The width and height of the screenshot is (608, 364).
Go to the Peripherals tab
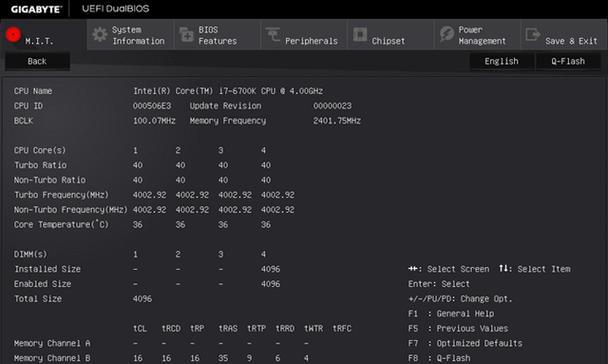[x=304, y=35]
